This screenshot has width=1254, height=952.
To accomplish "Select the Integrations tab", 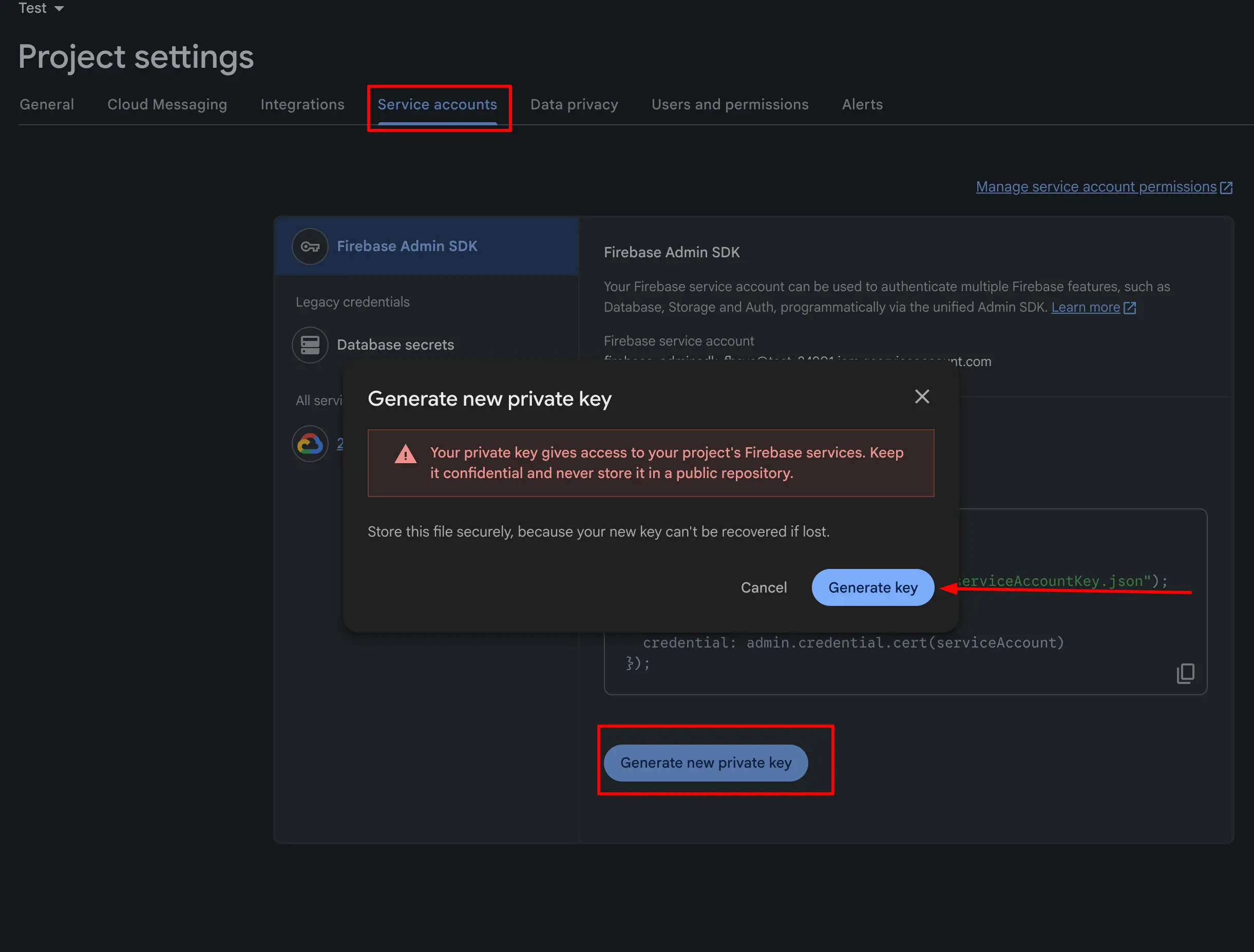I will tap(302, 104).
